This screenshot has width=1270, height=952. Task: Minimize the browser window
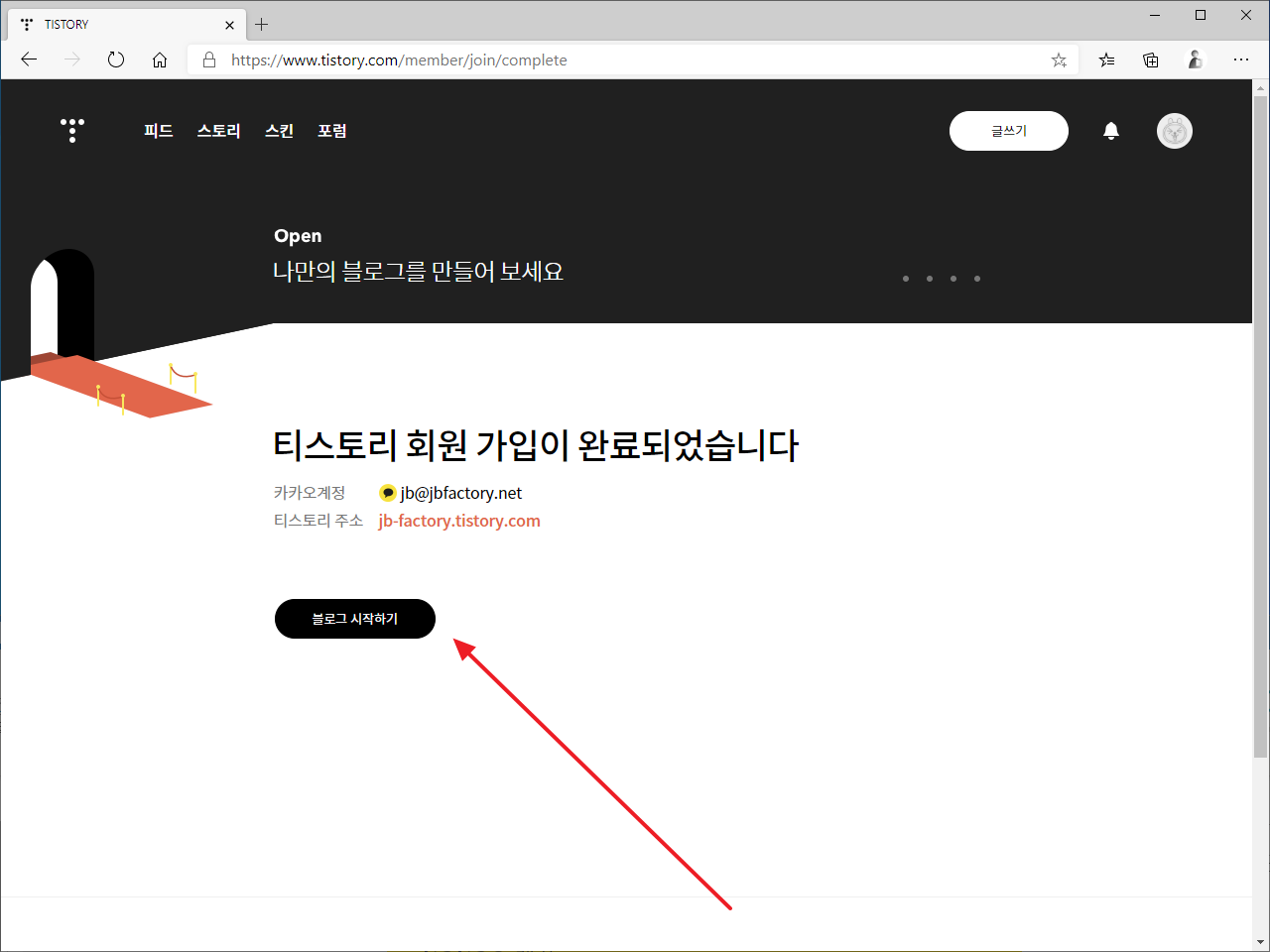point(1155,15)
